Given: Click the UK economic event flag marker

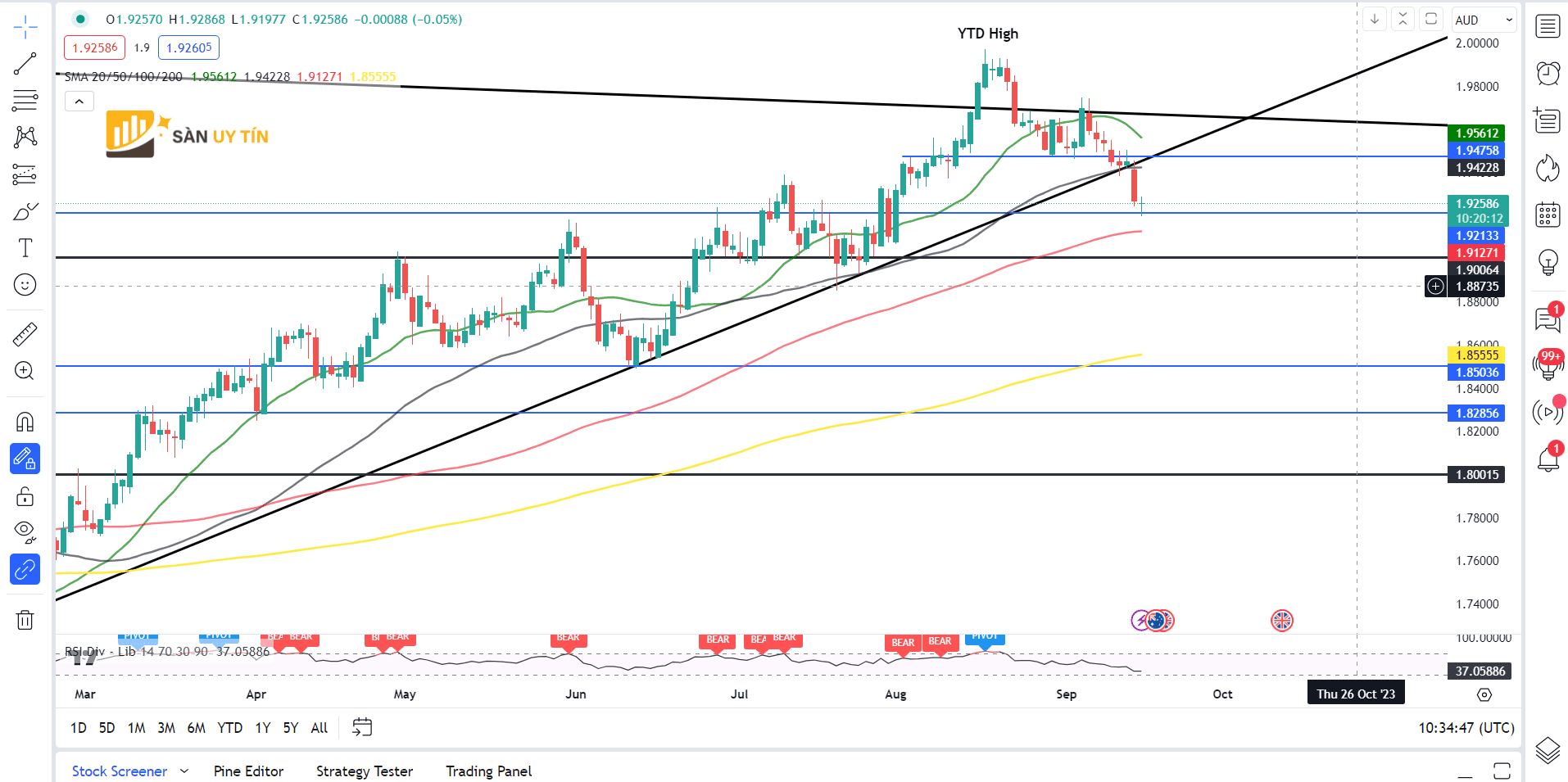Looking at the screenshot, I should [x=1282, y=621].
